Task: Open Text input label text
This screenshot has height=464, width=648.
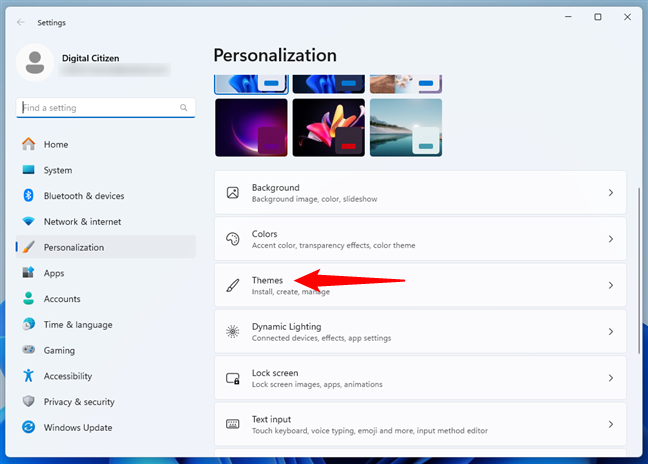Action: click(271, 419)
